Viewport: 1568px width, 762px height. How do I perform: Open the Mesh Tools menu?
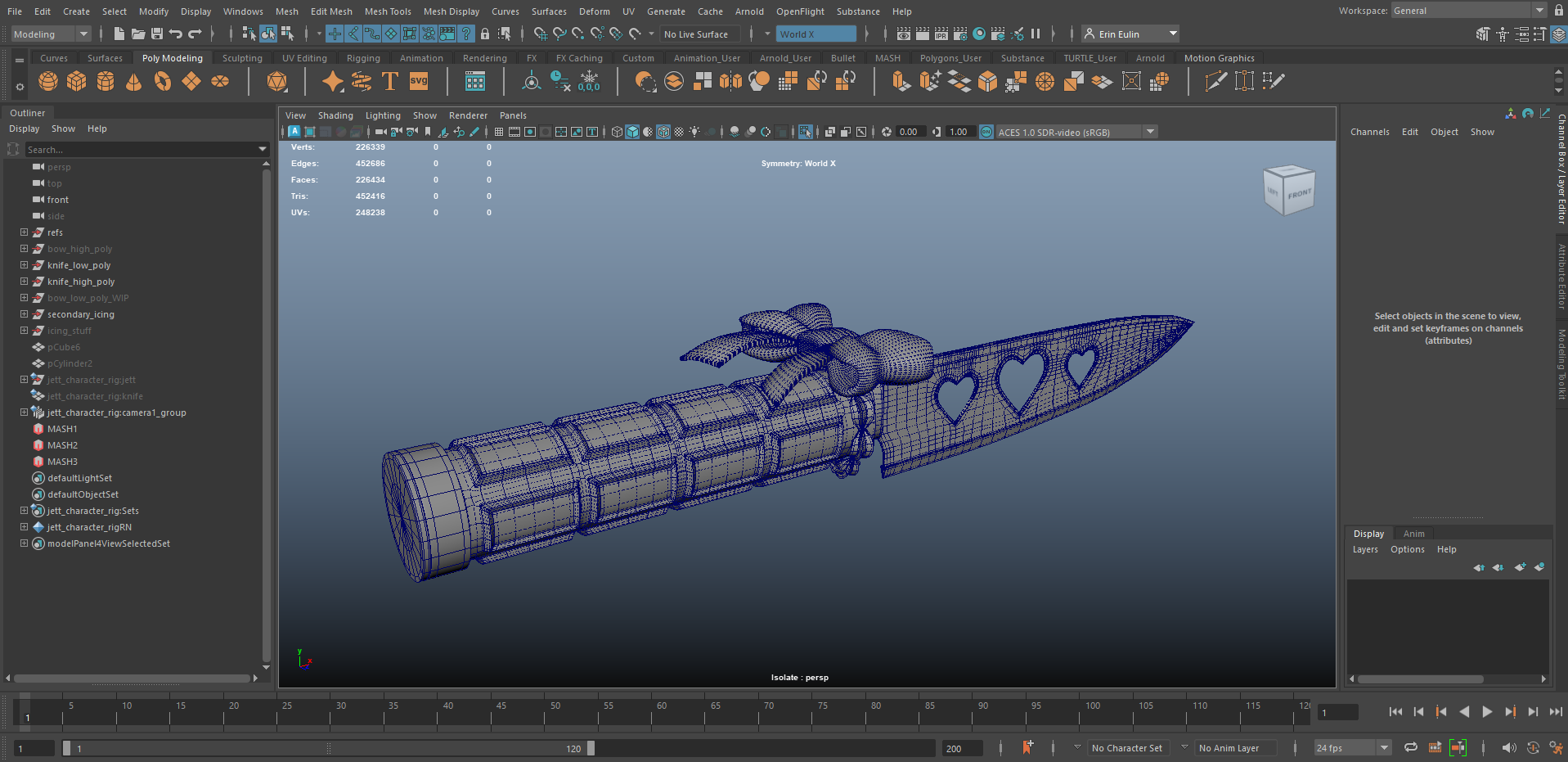click(x=388, y=11)
